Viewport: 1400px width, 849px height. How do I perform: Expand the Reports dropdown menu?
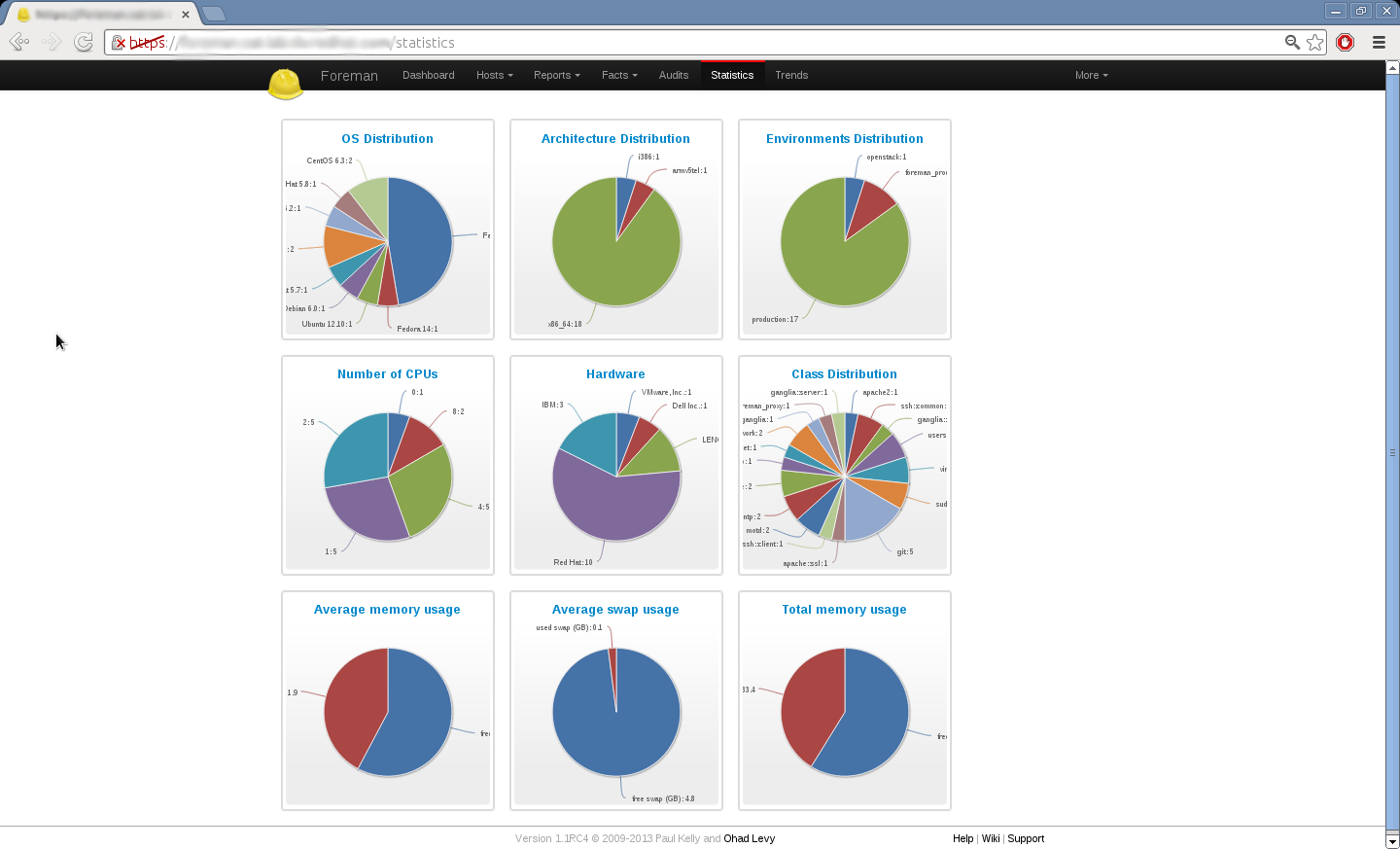556,75
